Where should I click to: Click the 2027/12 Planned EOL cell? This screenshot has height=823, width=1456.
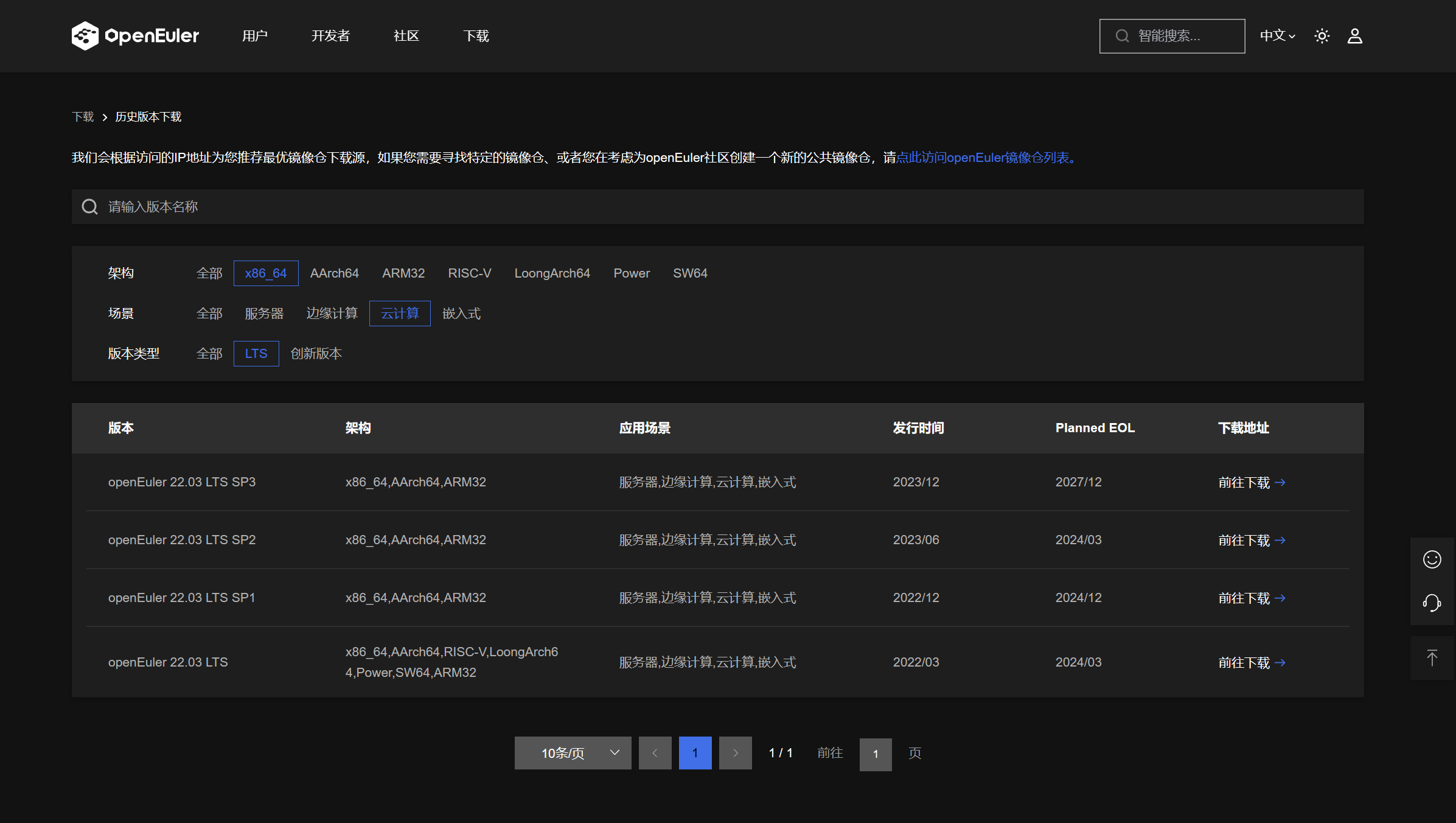1078,482
